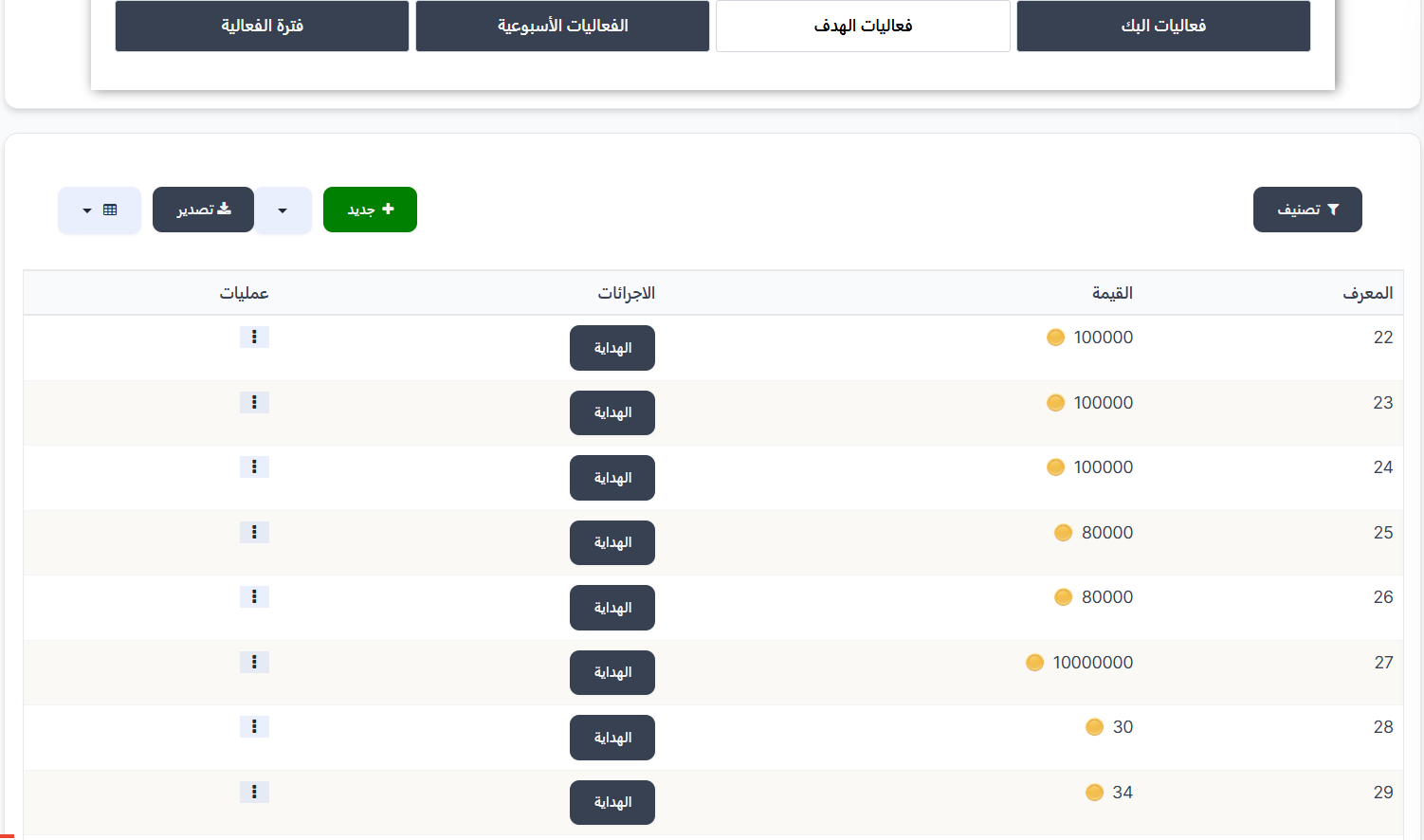
Task: Open the تصنيف filter button
Action: click(1307, 210)
